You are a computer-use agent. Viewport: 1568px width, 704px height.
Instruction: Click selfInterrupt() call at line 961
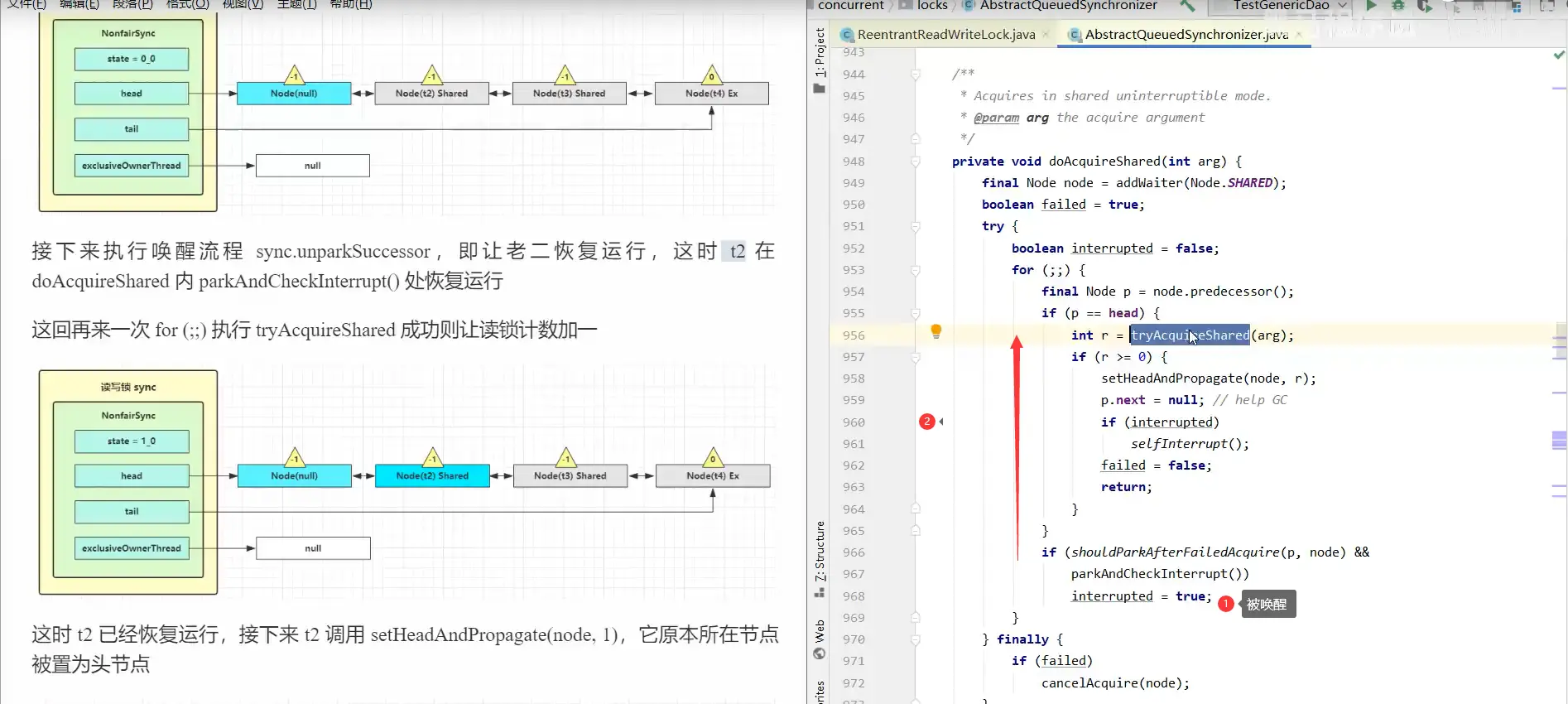tap(1186, 444)
